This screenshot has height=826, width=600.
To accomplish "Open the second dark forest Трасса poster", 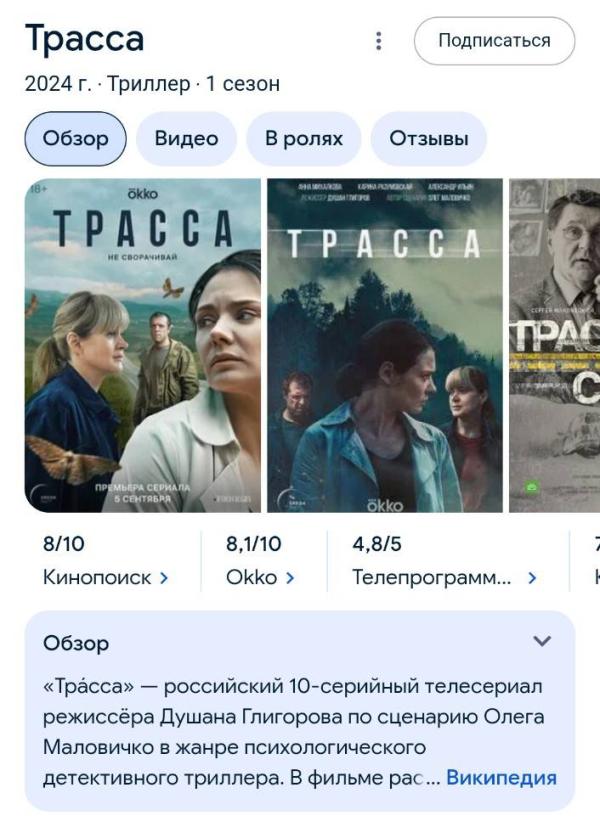I will [x=385, y=346].
